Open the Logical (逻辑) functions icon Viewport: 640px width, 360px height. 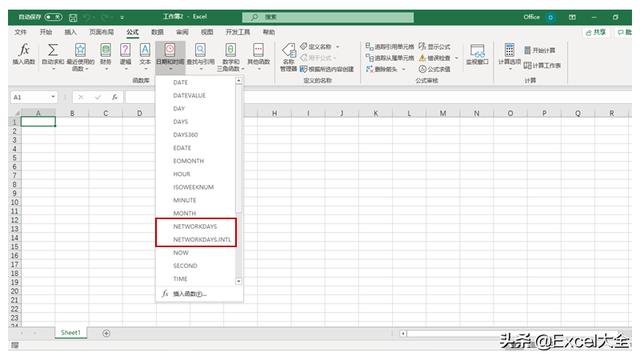click(x=125, y=50)
